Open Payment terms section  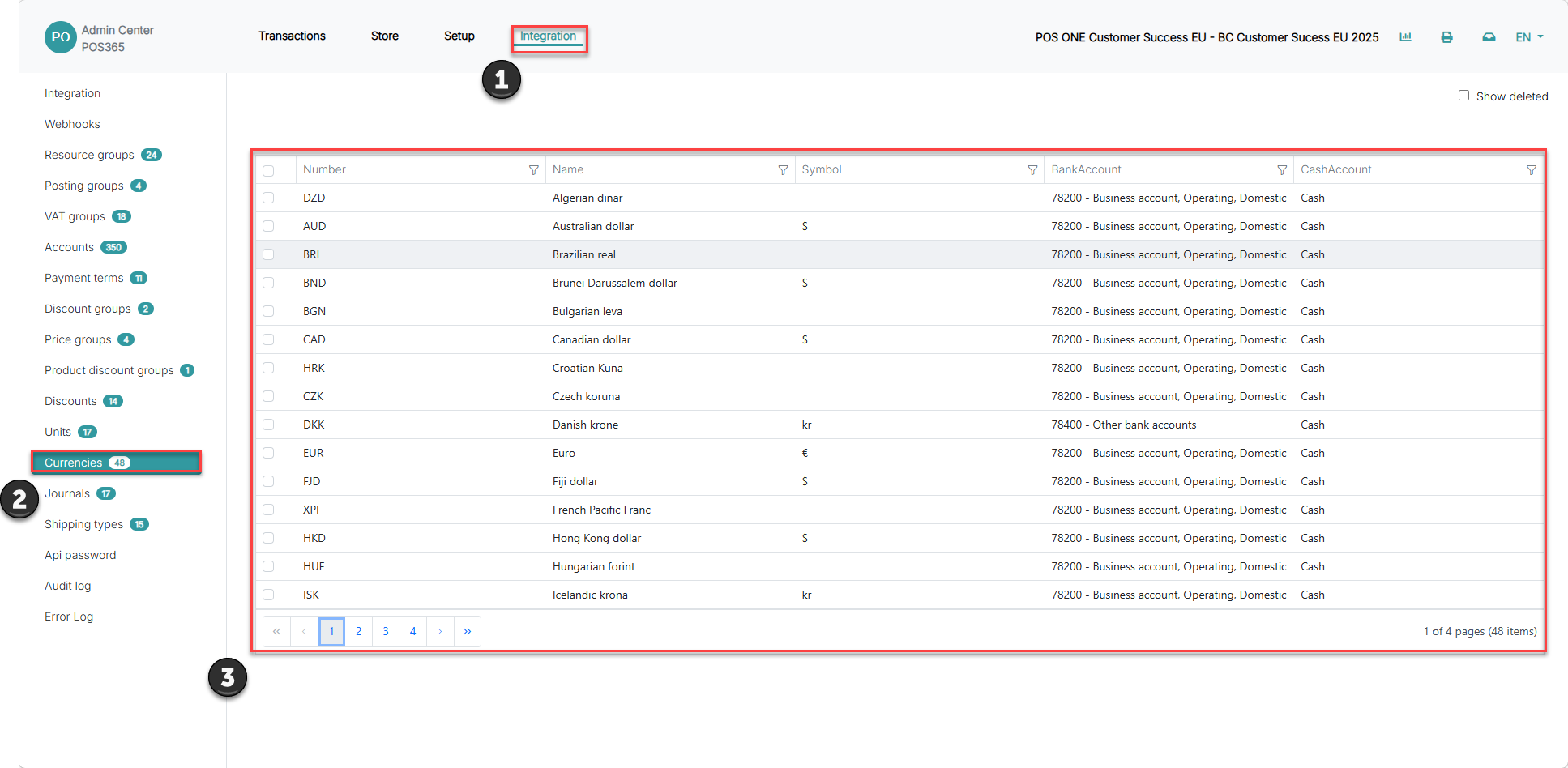96,278
